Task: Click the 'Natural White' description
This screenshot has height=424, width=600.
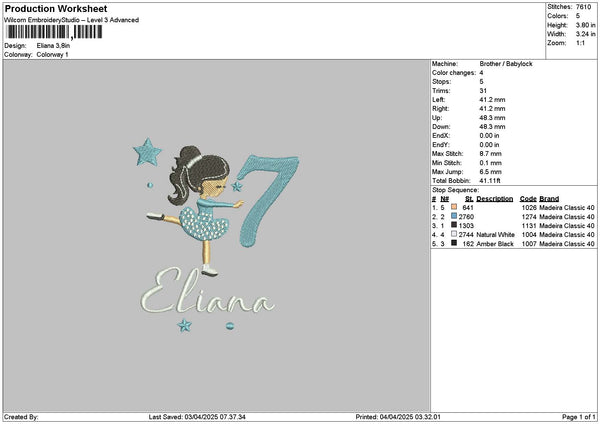Action: coord(495,235)
